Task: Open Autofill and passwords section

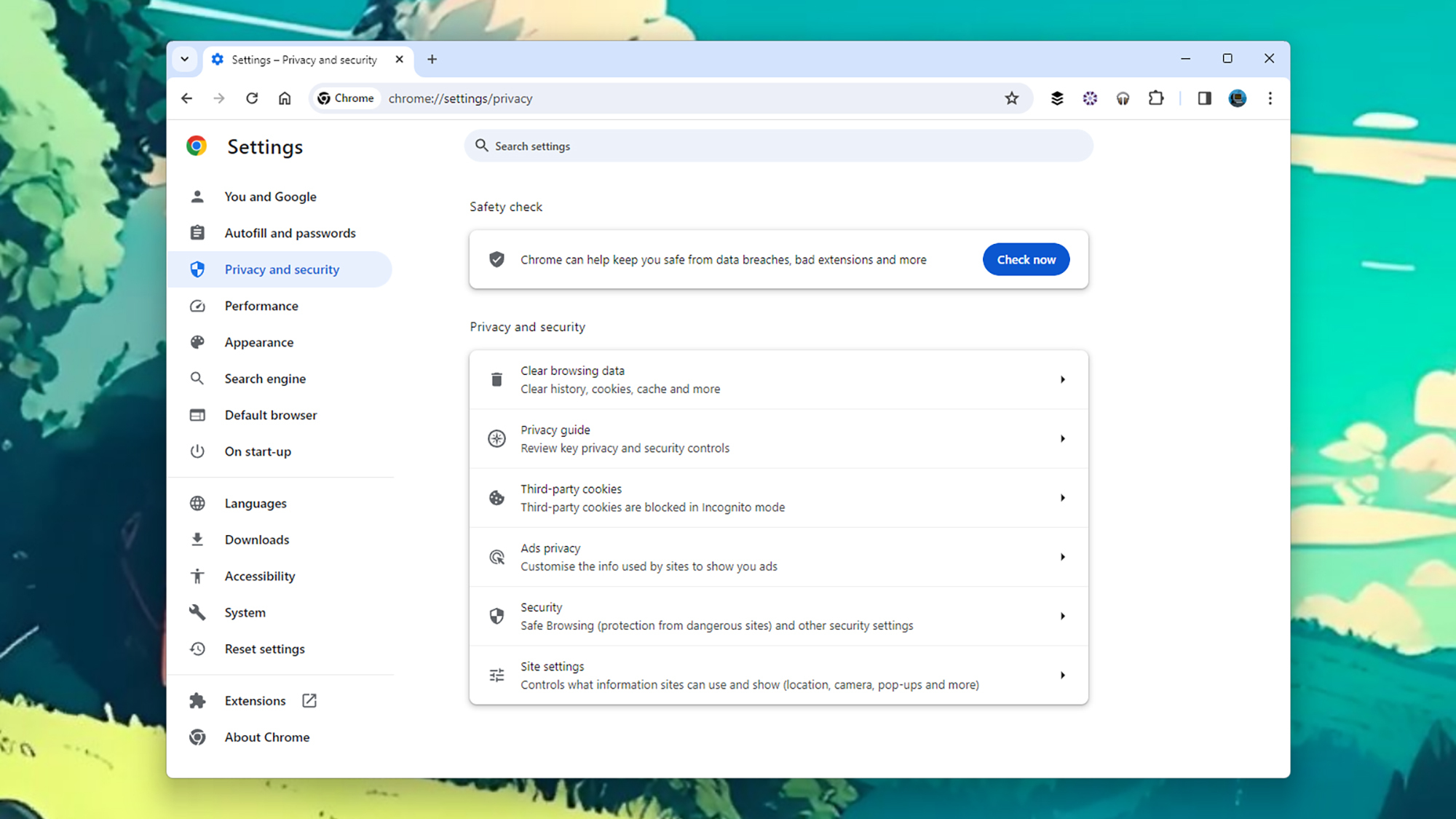Action: [280, 233]
